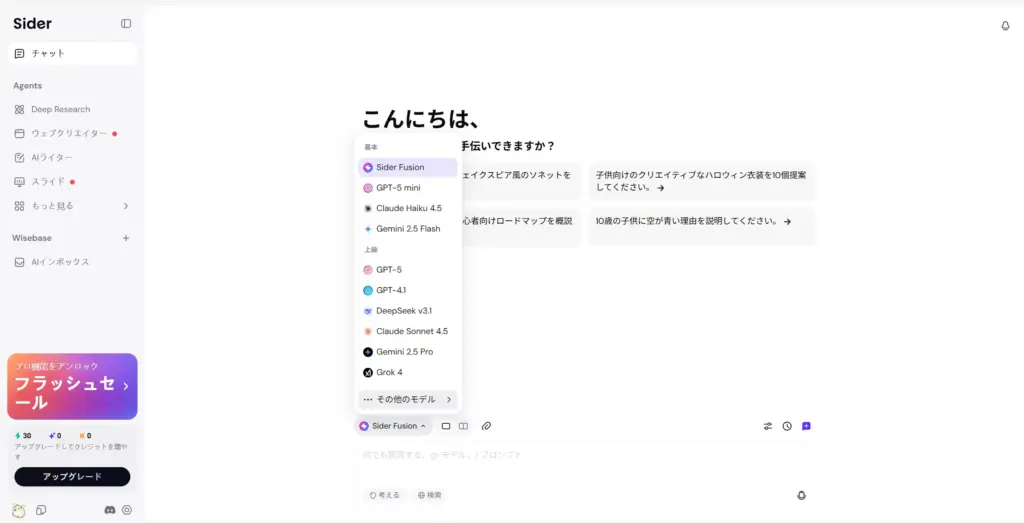Click the Halloween costume suggestion card

(701, 181)
